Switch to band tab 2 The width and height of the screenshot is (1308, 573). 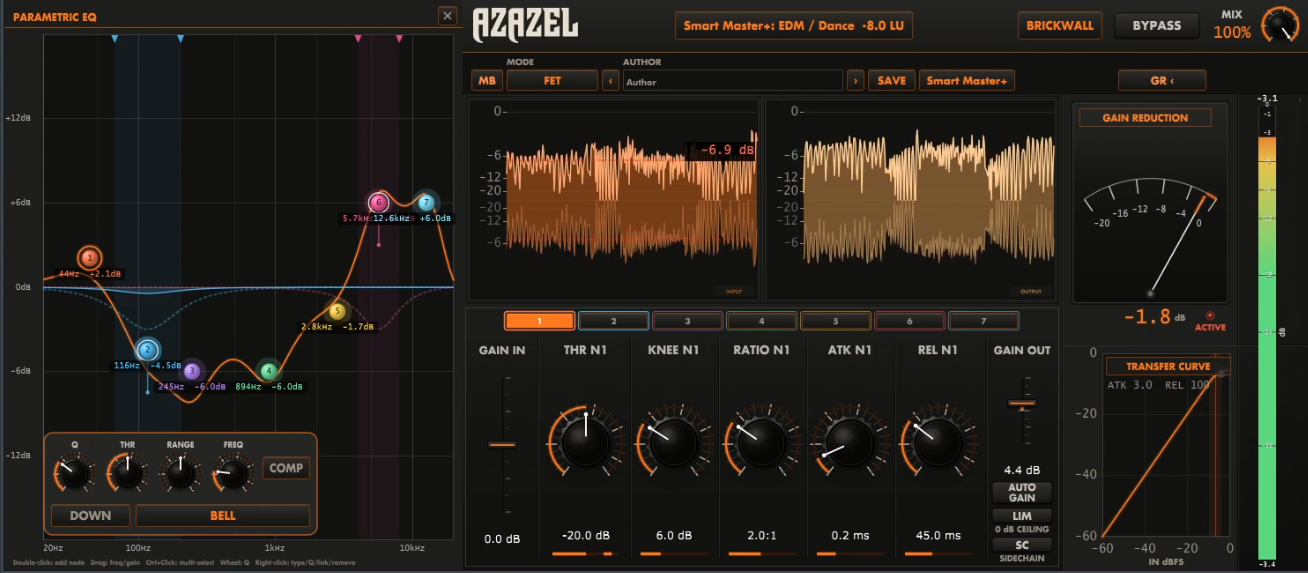coord(614,321)
